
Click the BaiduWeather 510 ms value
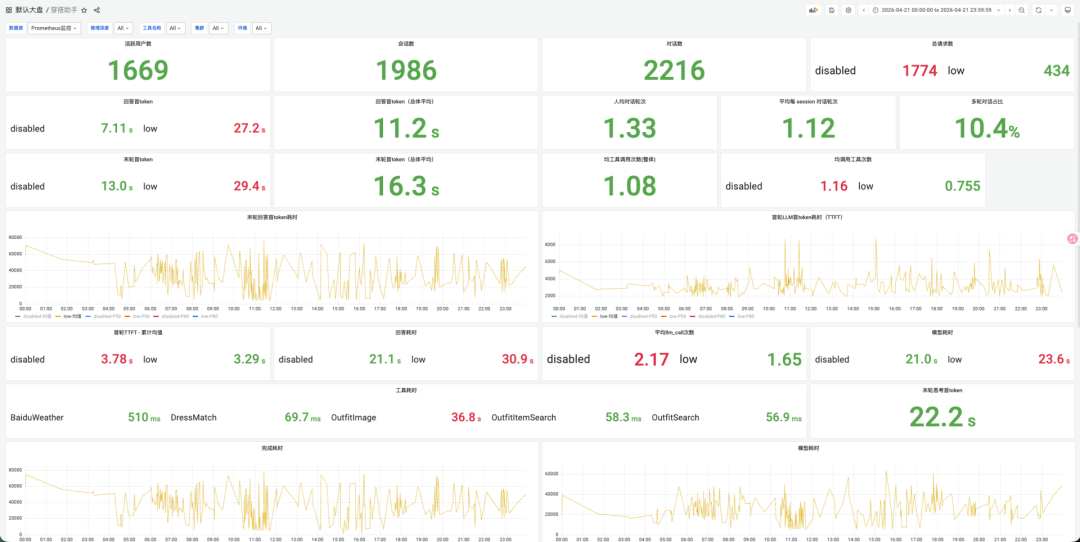pyautogui.click(x=144, y=417)
